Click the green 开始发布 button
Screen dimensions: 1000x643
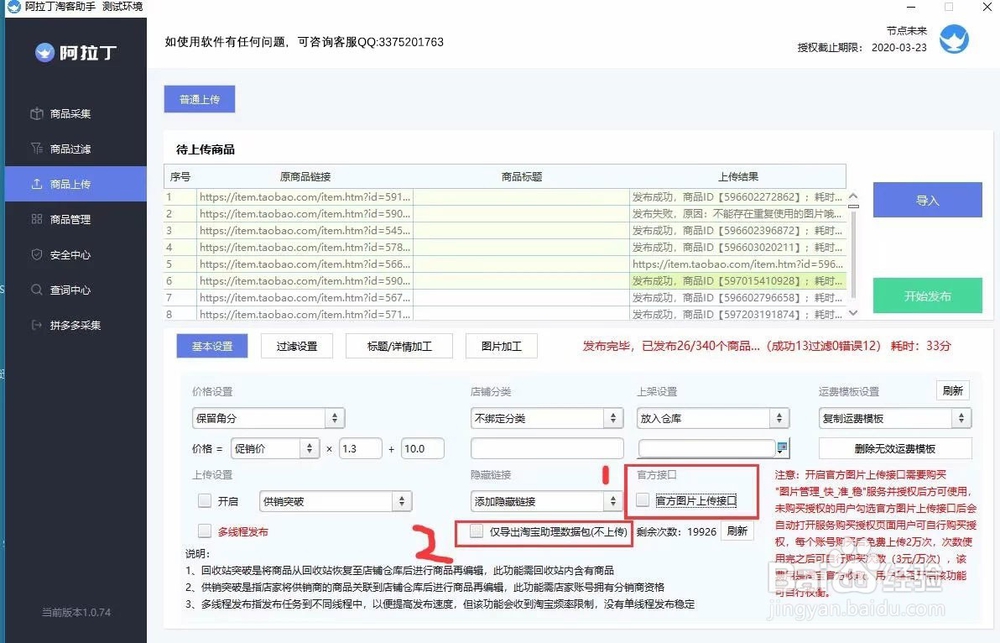point(927,296)
